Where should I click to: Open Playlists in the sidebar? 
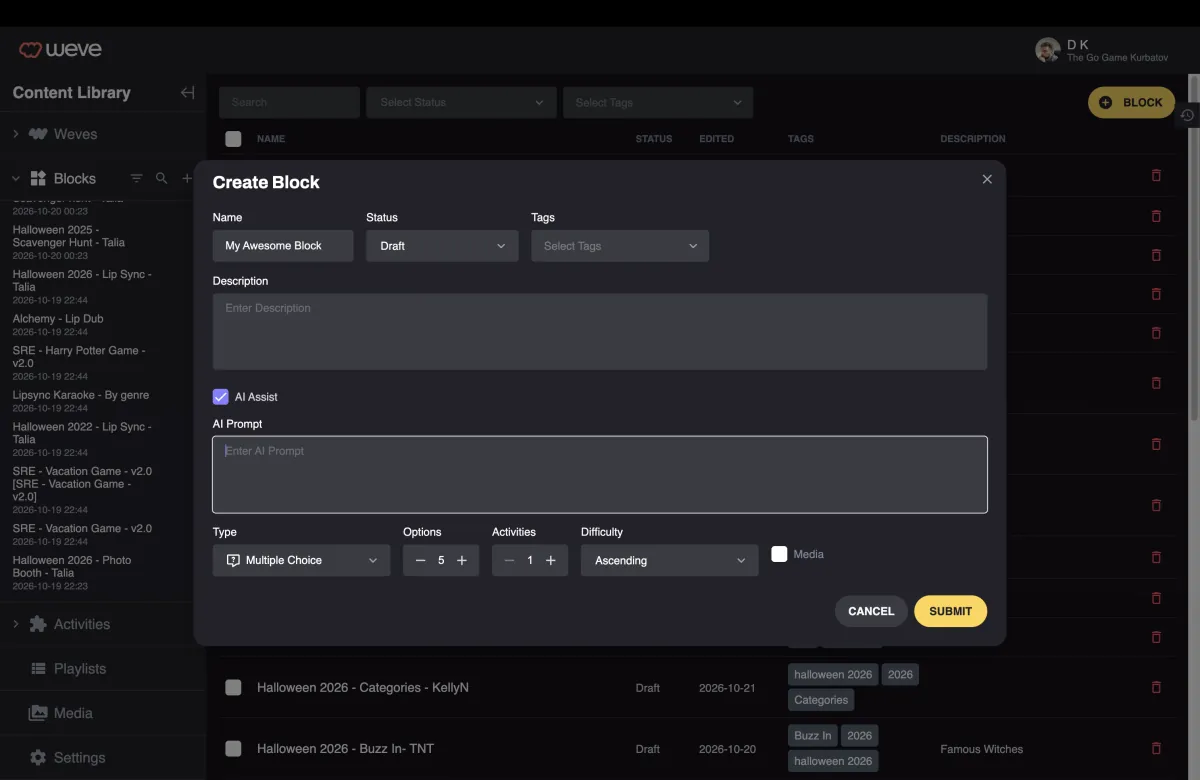pyautogui.click(x=80, y=668)
